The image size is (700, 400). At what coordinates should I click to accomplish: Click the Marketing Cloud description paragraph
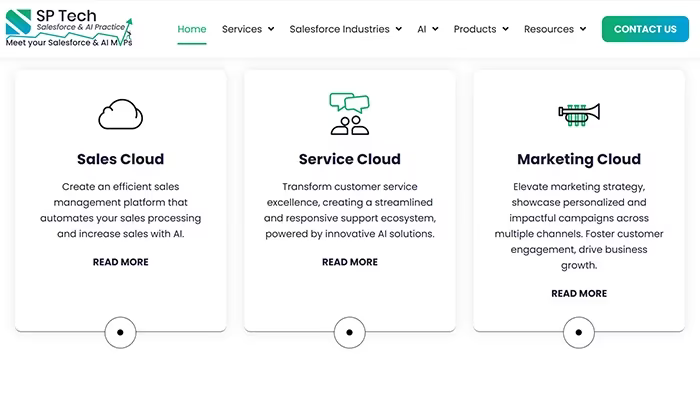[x=579, y=226]
